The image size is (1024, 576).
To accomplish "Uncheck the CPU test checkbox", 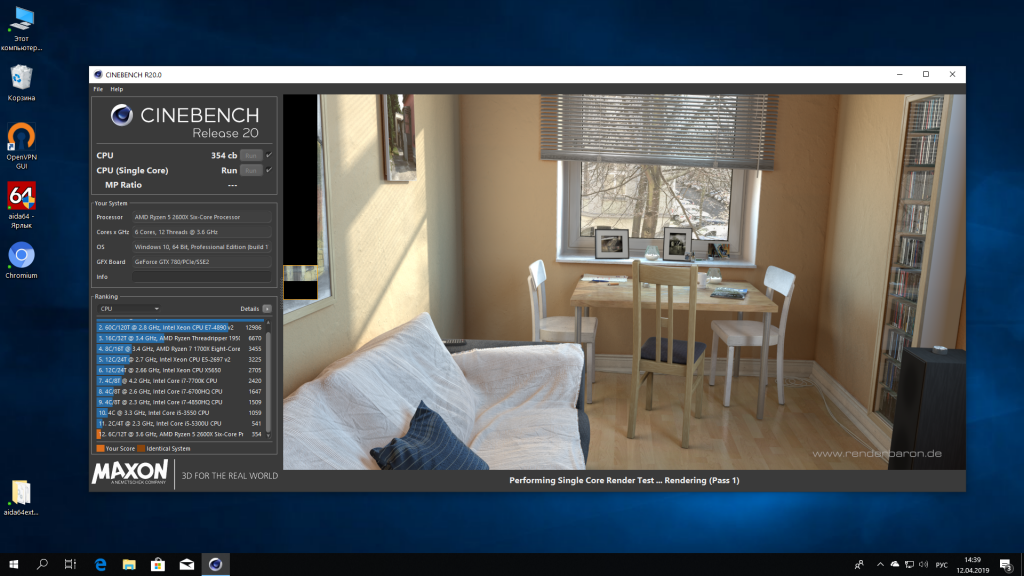I will [x=269, y=155].
